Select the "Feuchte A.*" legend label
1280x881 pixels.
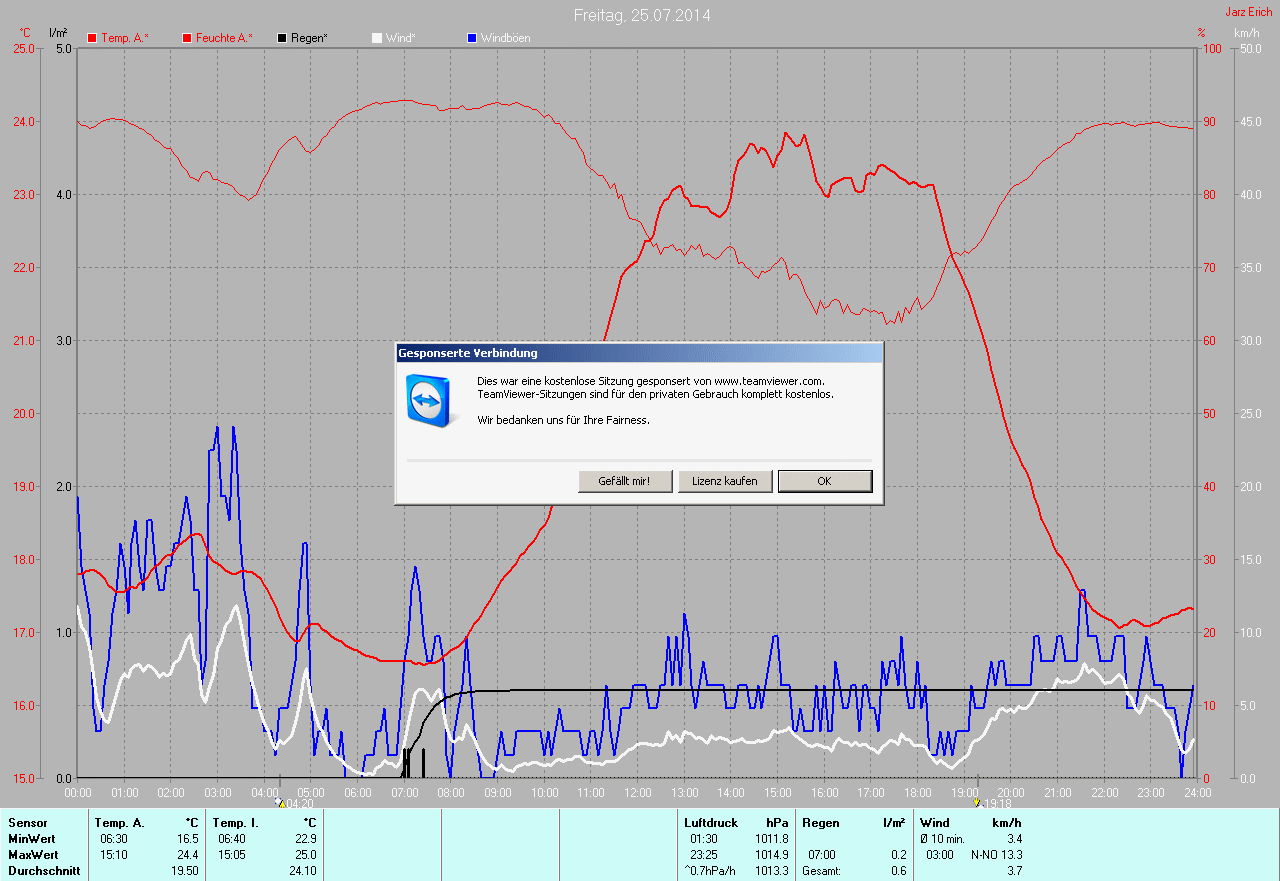pos(224,38)
